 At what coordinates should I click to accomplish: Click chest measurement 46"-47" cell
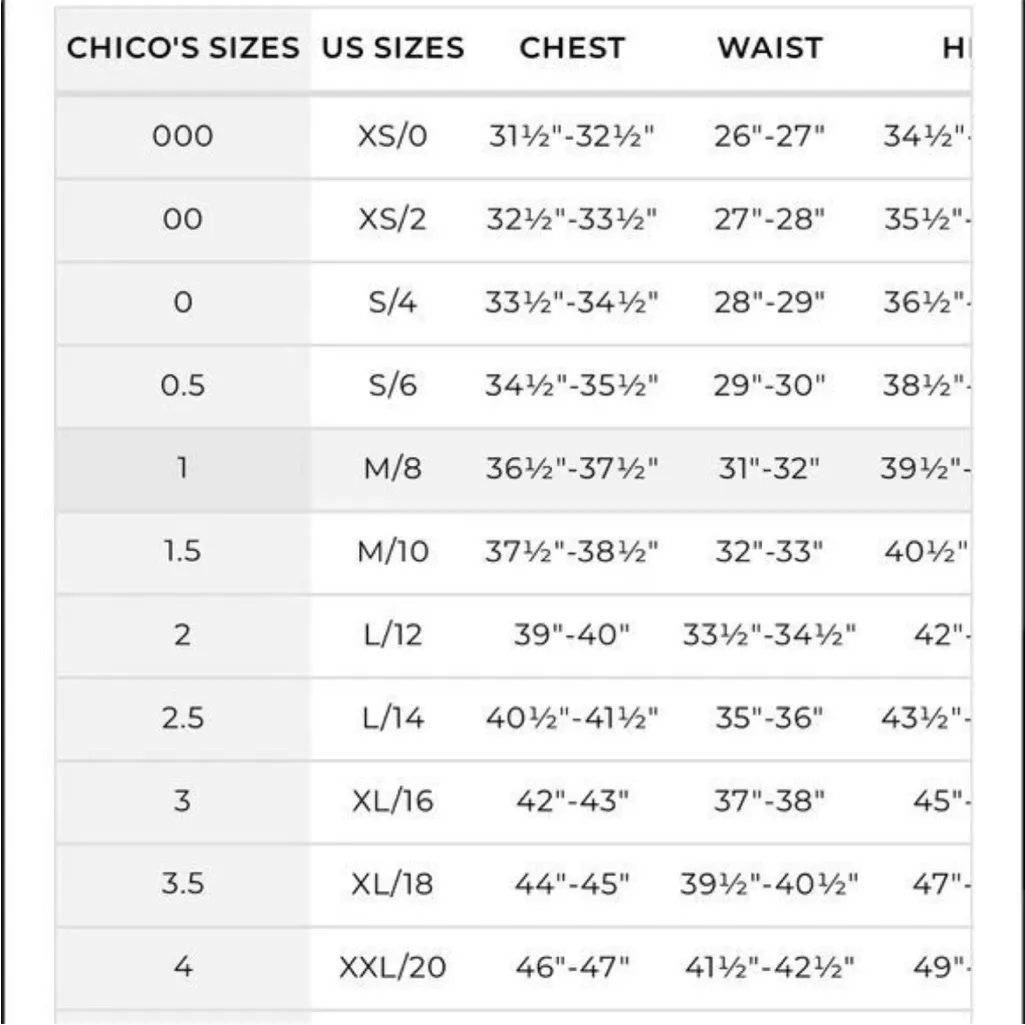point(572,966)
